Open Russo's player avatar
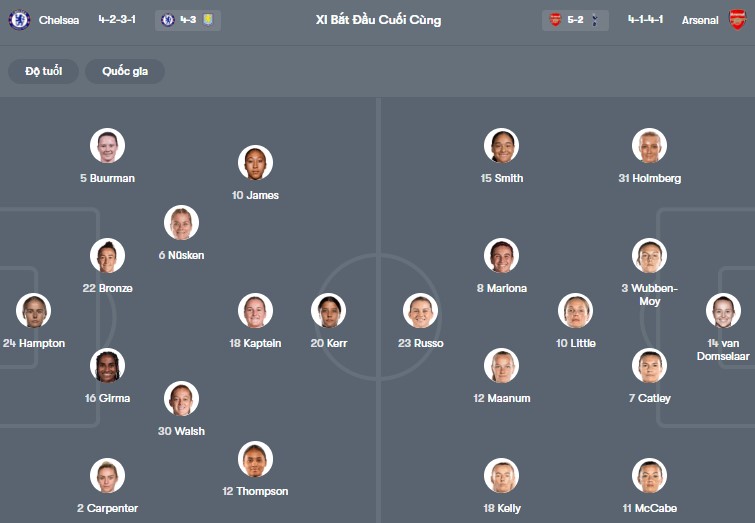755x523 pixels. tap(421, 311)
